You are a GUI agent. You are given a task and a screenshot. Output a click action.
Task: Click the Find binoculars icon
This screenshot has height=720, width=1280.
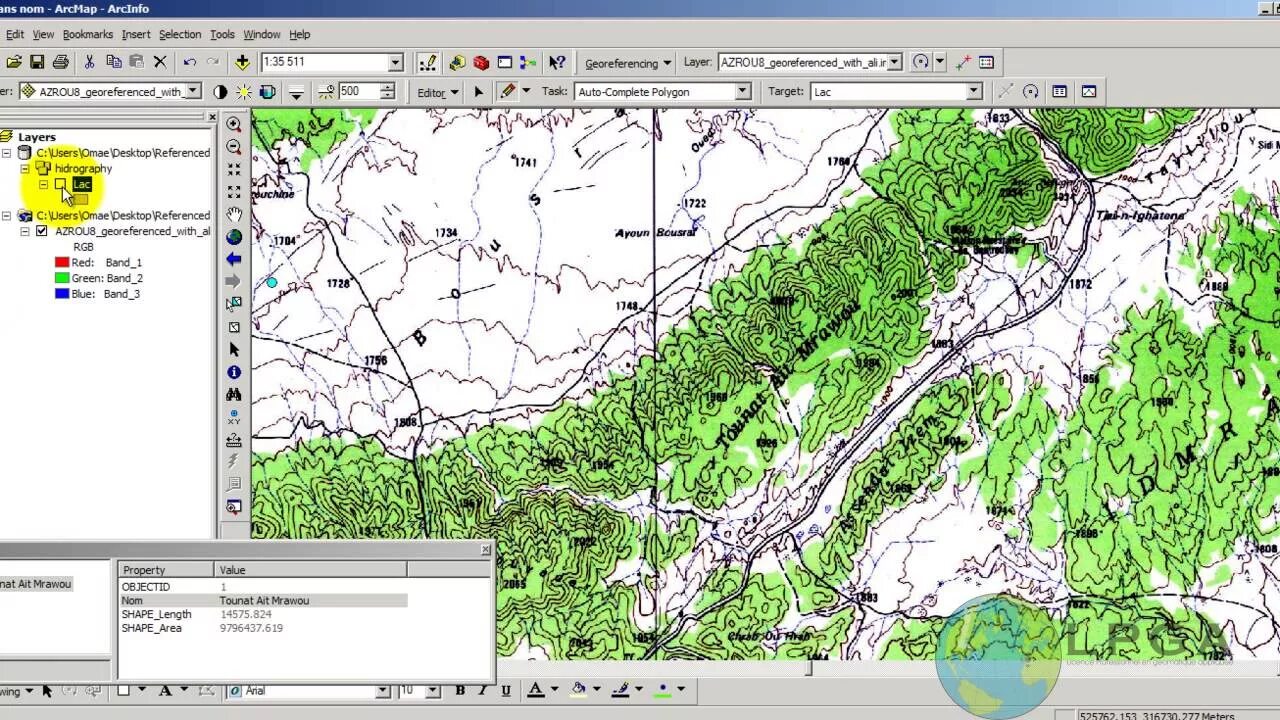click(x=234, y=394)
